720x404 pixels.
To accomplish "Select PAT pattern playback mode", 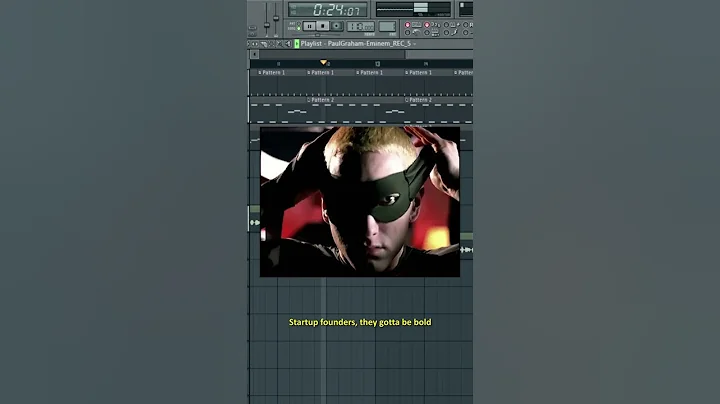I will (298, 23).
